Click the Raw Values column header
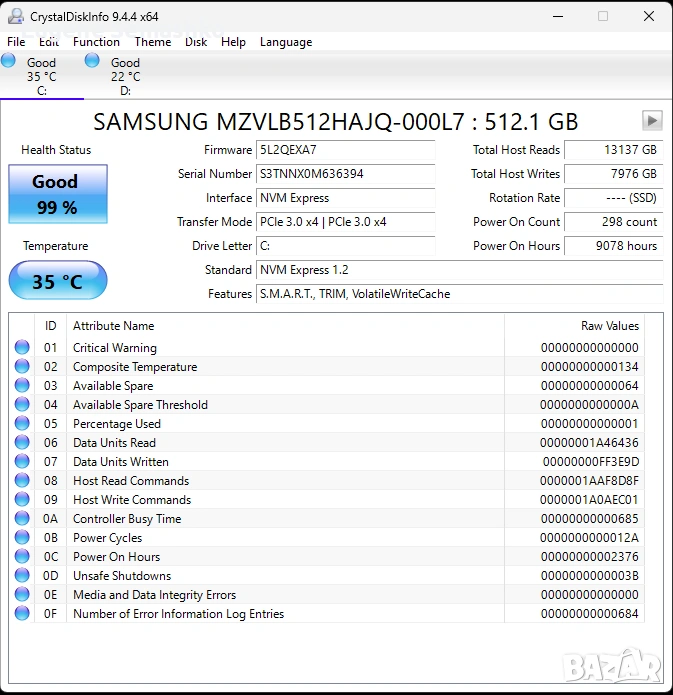The image size is (673, 695). (x=609, y=326)
